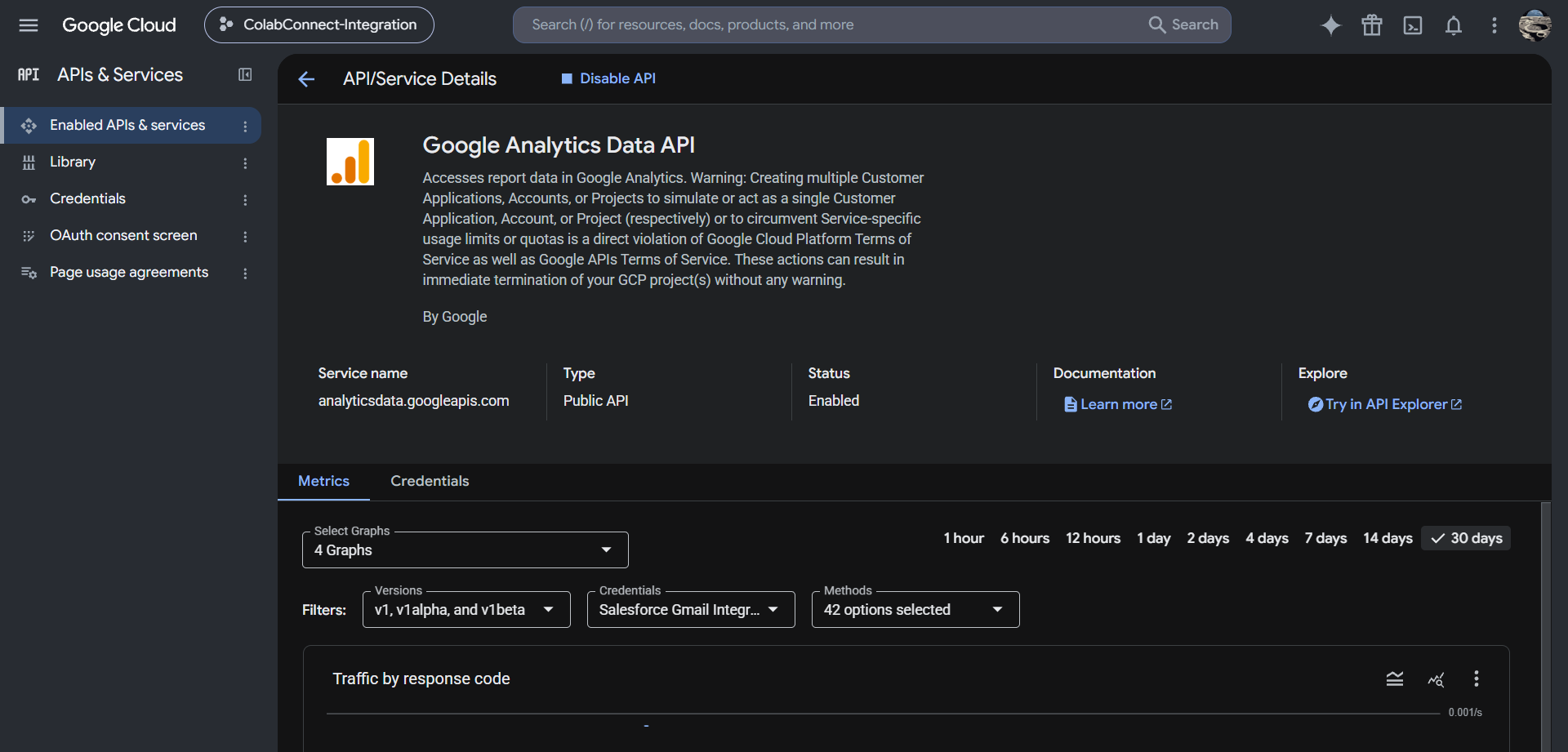This screenshot has width=1568, height=752.
Task: Click the Library grid icon
Action: pyautogui.click(x=29, y=162)
